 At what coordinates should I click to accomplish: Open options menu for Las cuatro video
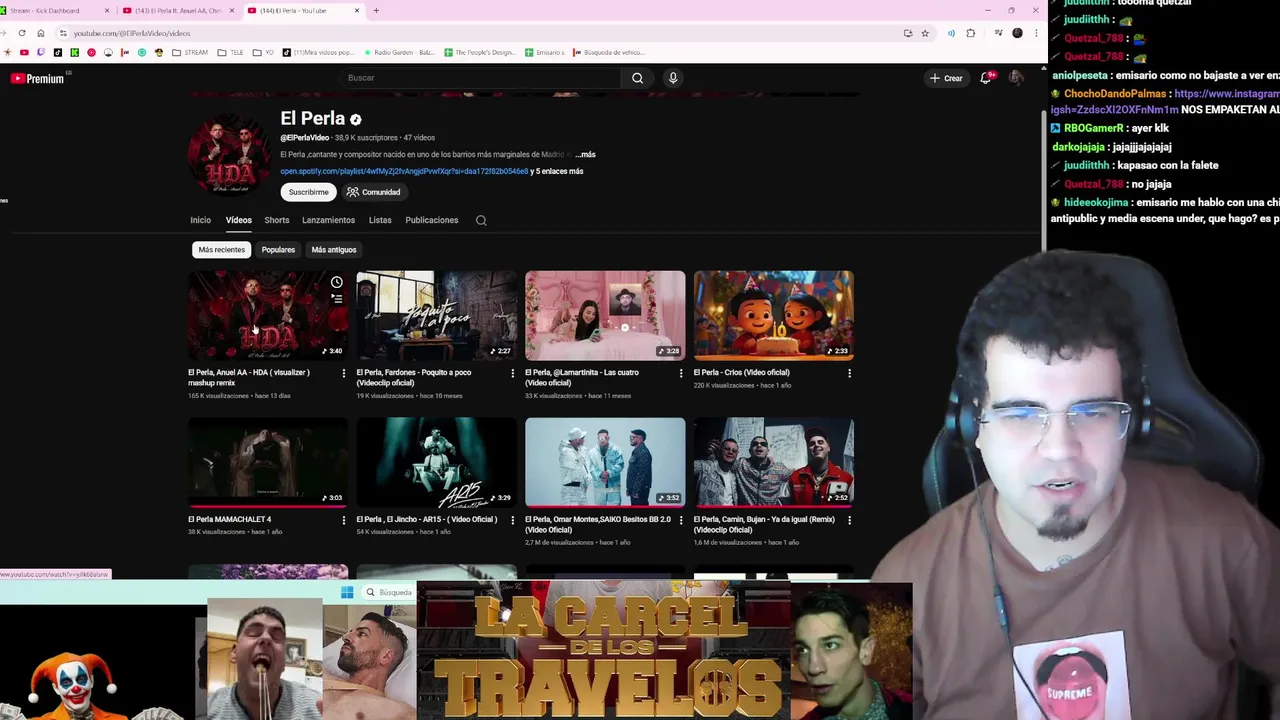point(681,373)
